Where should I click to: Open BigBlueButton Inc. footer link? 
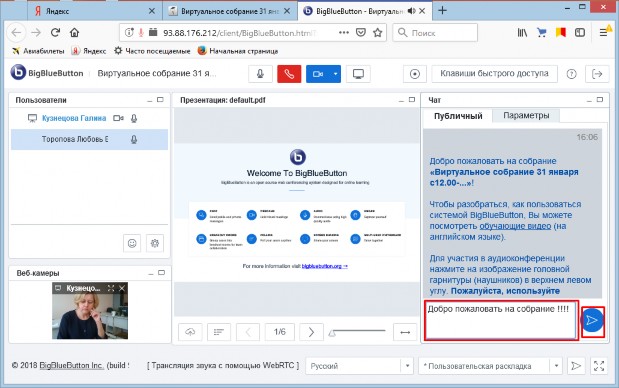pos(71,366)
